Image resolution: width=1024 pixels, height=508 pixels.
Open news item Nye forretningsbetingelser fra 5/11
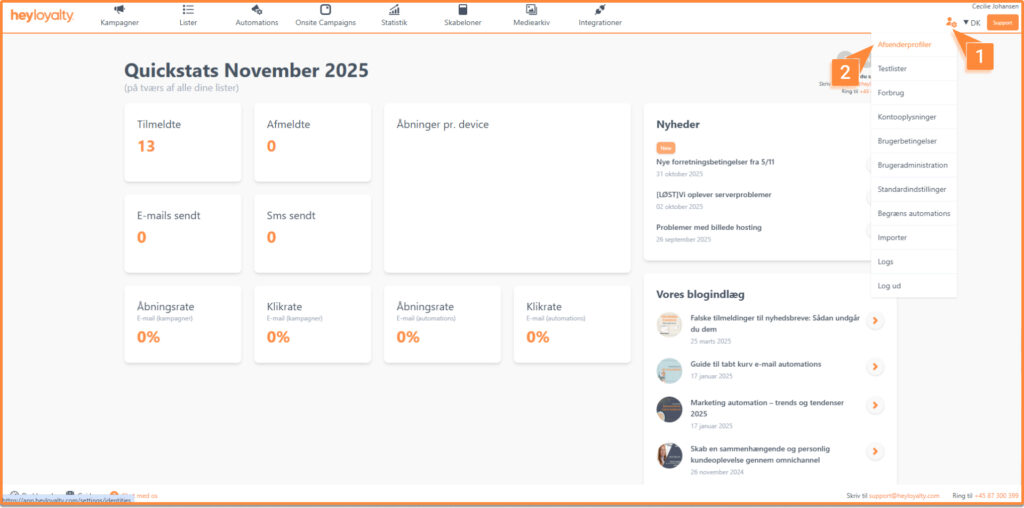click(x=715, y=162)
